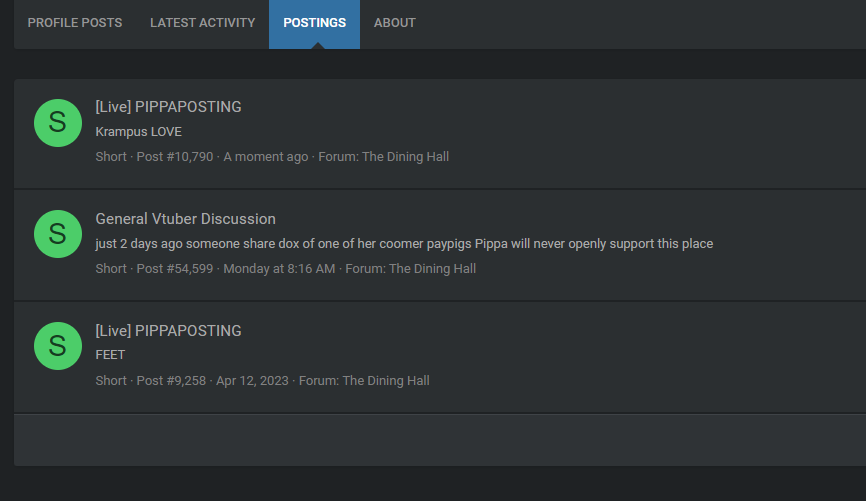Open the FEET post snippet

coord(110,355)
